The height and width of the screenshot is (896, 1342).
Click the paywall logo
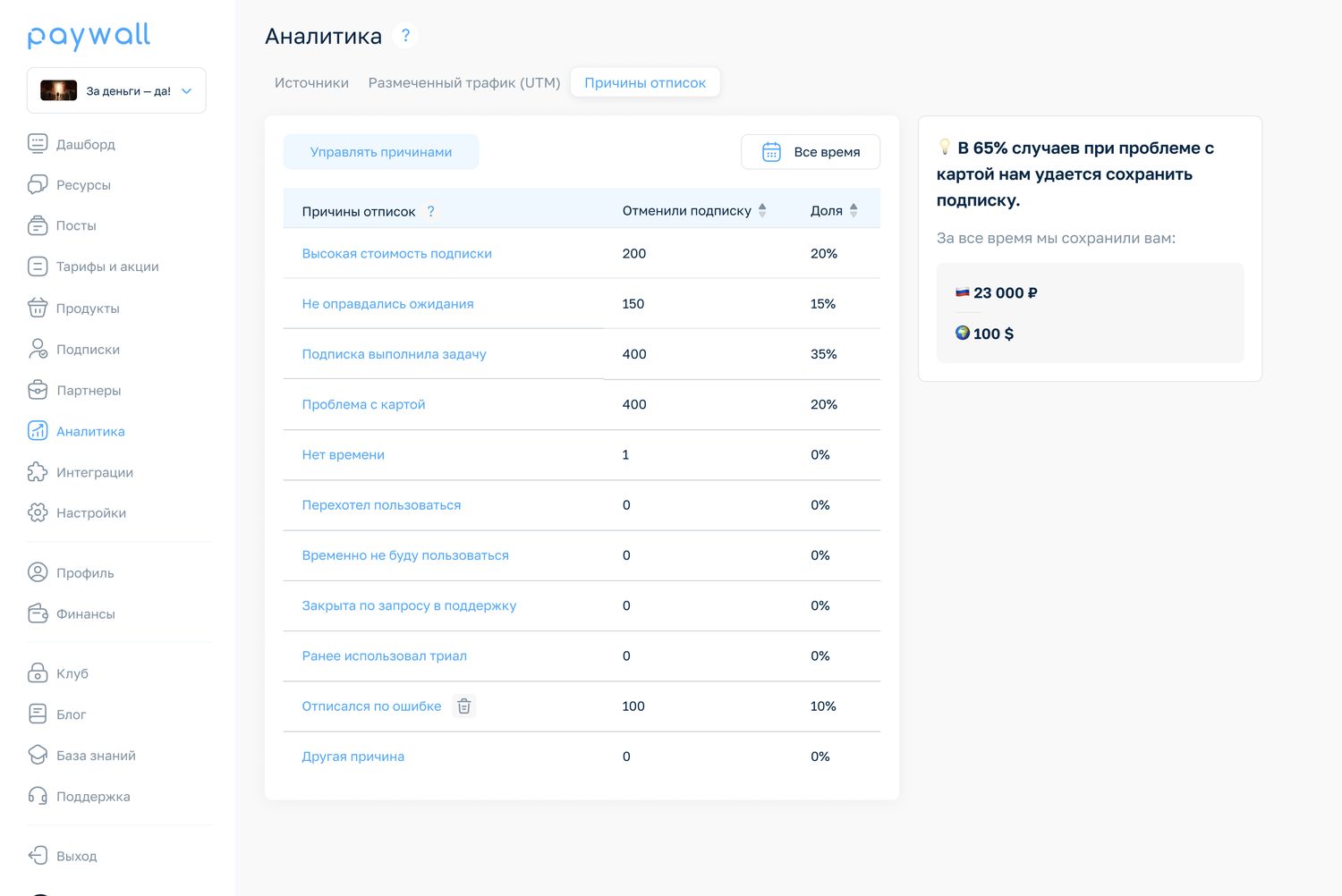tap(89, 37)
